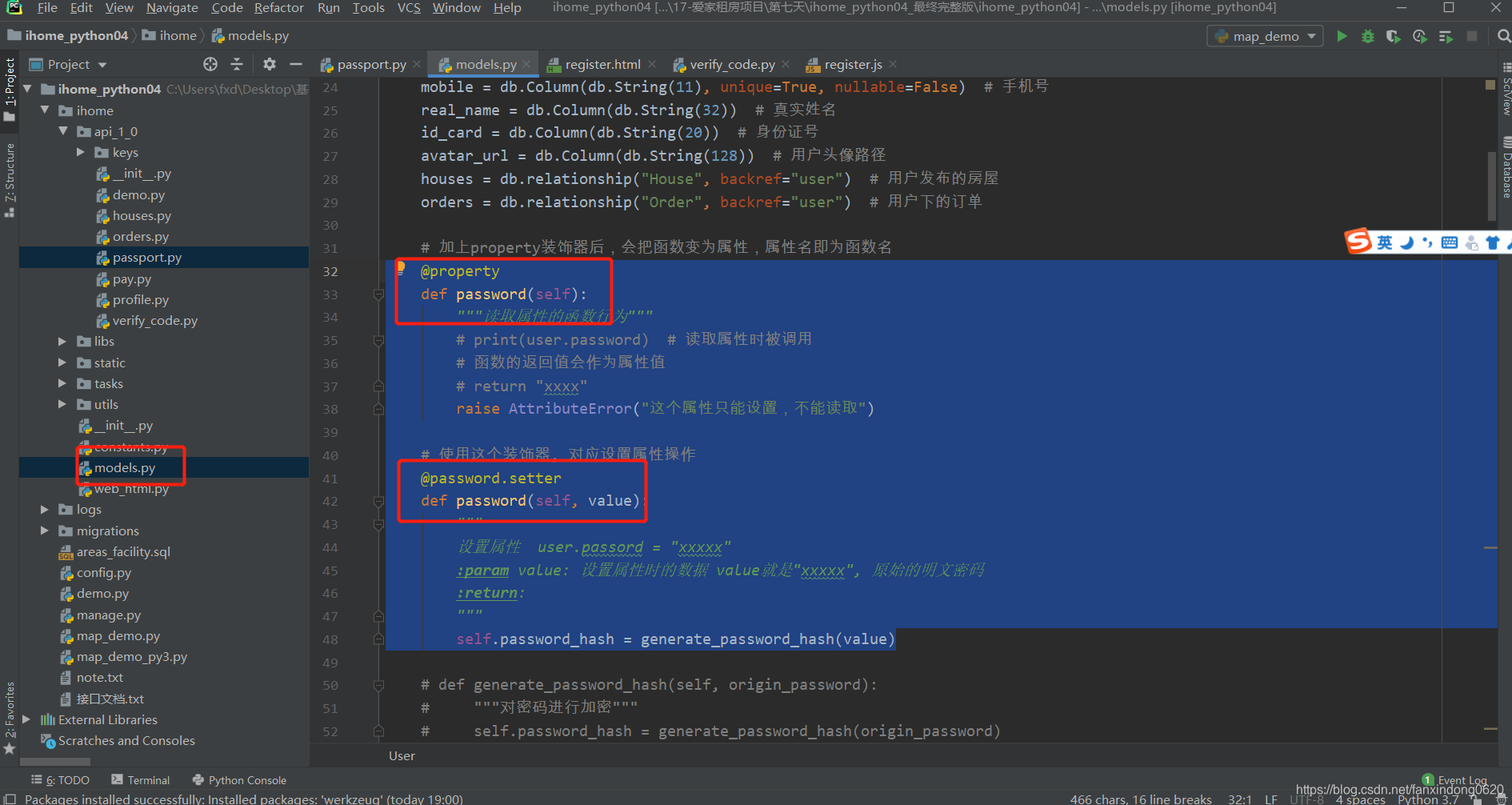Viewport: 1512px width, 805px height.
Task: Expand the tasks folder
Action: 63,383
